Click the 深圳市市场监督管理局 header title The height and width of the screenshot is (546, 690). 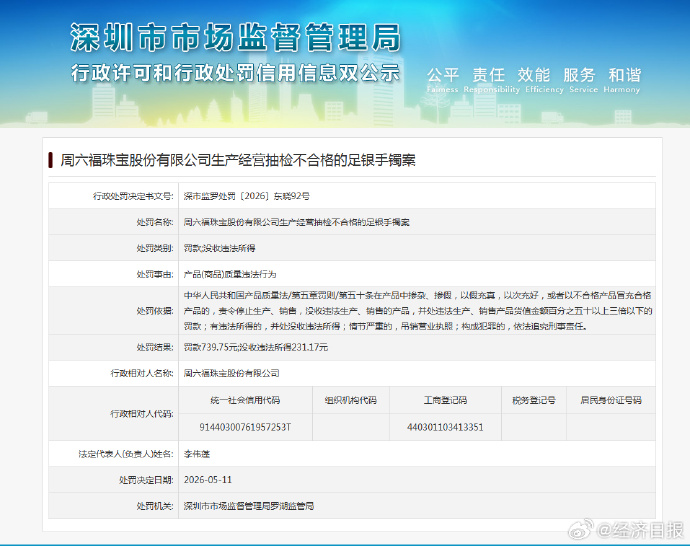(235, 37)
